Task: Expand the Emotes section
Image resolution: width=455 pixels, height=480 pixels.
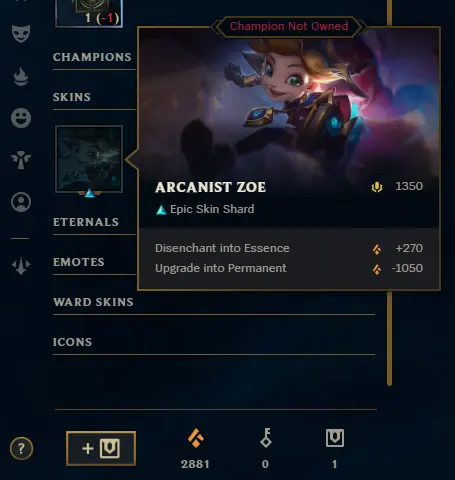Action: (79, 262)
